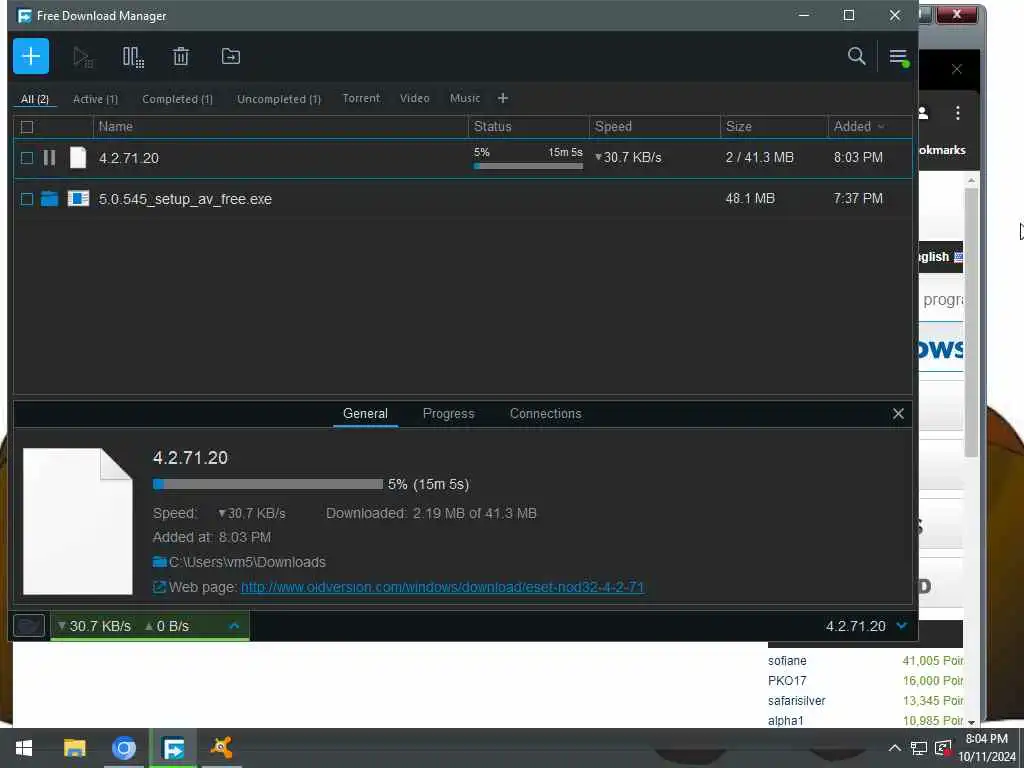The height and width of the screenshot is (768, 1024).
Task: Switch to the Music filter
Action: tap(465, 98)
